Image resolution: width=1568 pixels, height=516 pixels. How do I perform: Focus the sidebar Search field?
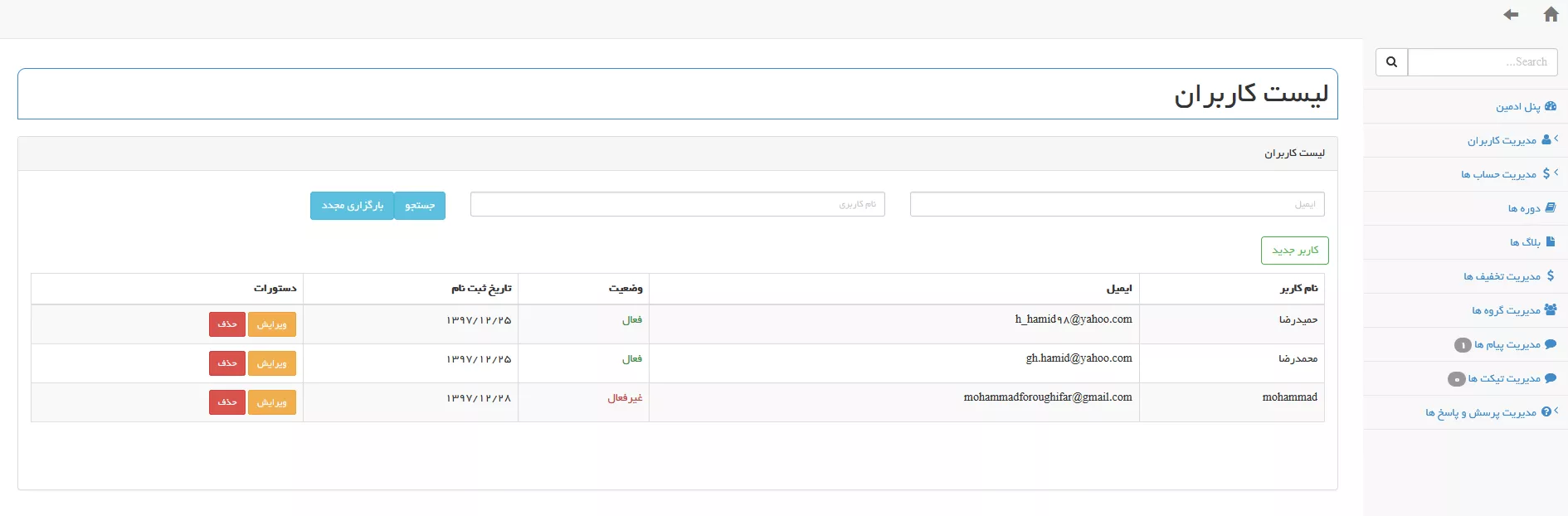1483,61
